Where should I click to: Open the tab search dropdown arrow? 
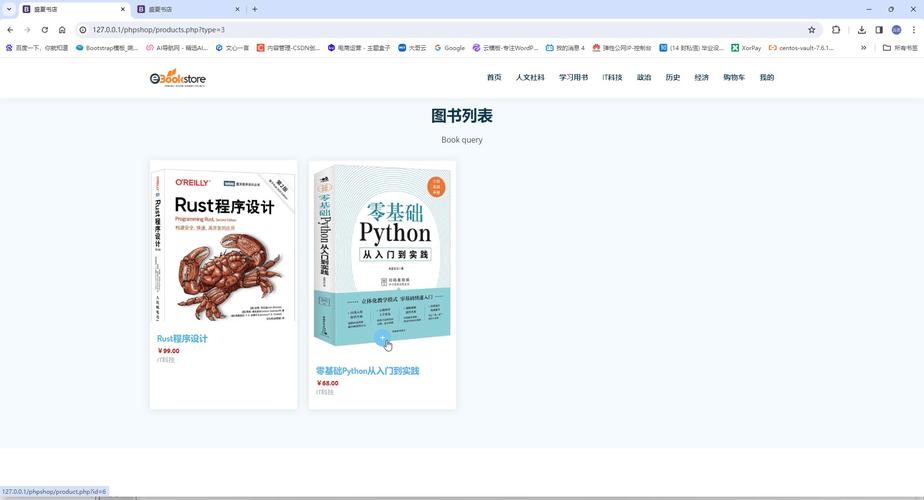(9, 9)
